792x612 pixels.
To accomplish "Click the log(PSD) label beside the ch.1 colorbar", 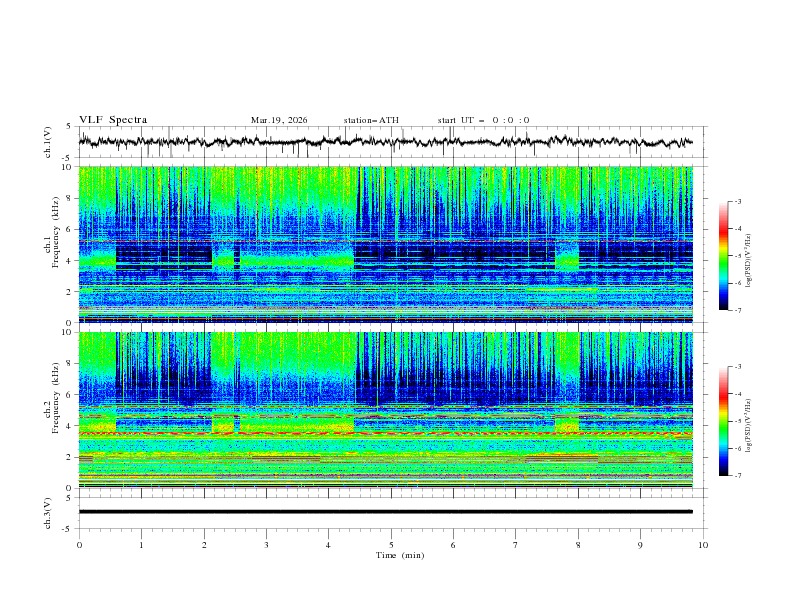I will coord(749,261).
